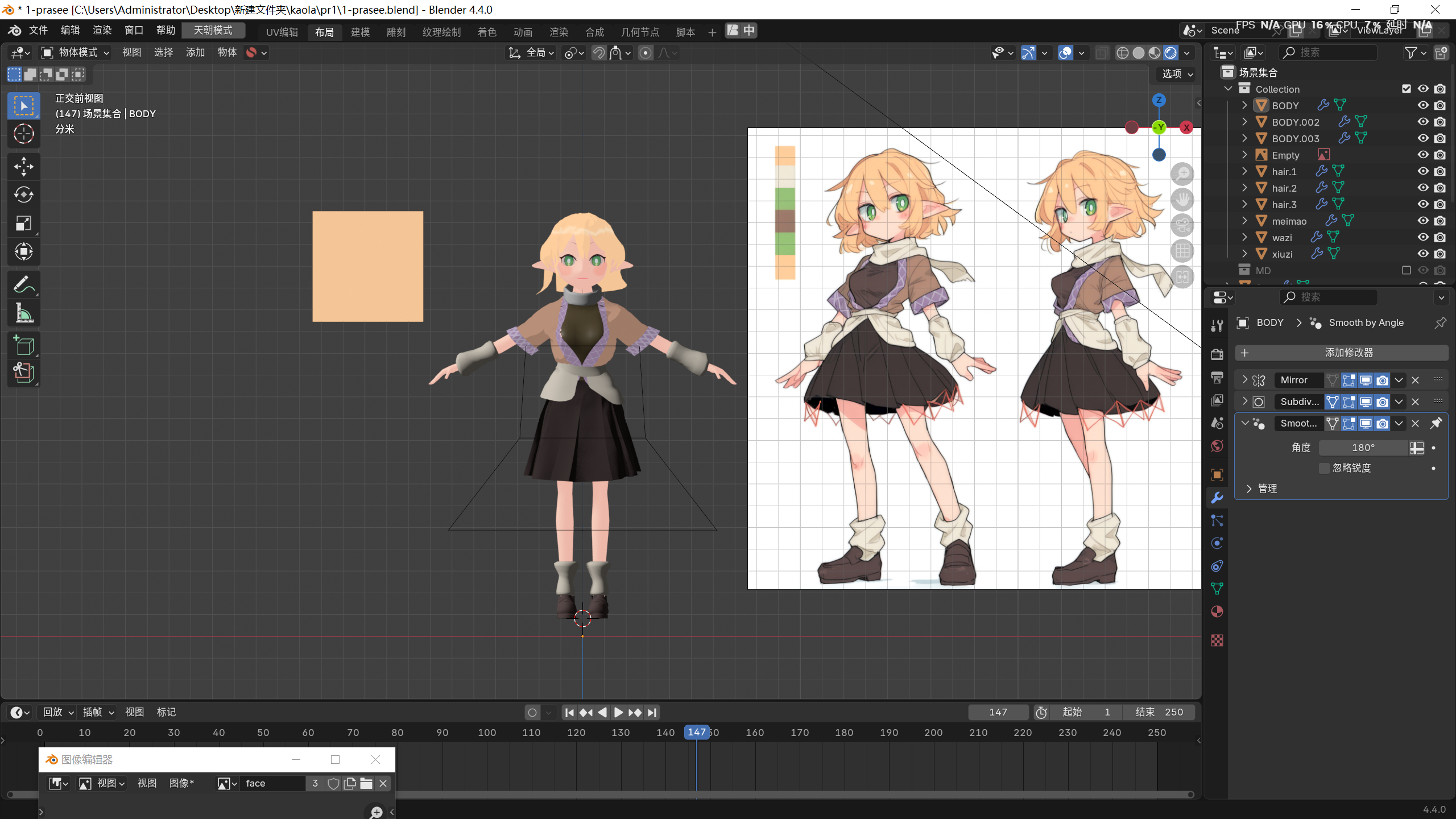
Task: Open the Object Constraints properties tab
Action: coord(1217,566)
